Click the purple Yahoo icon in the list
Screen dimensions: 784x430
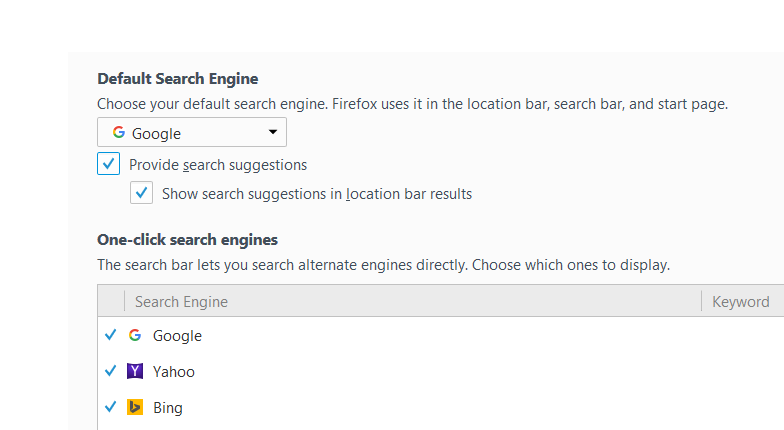[x=135, y=372]
